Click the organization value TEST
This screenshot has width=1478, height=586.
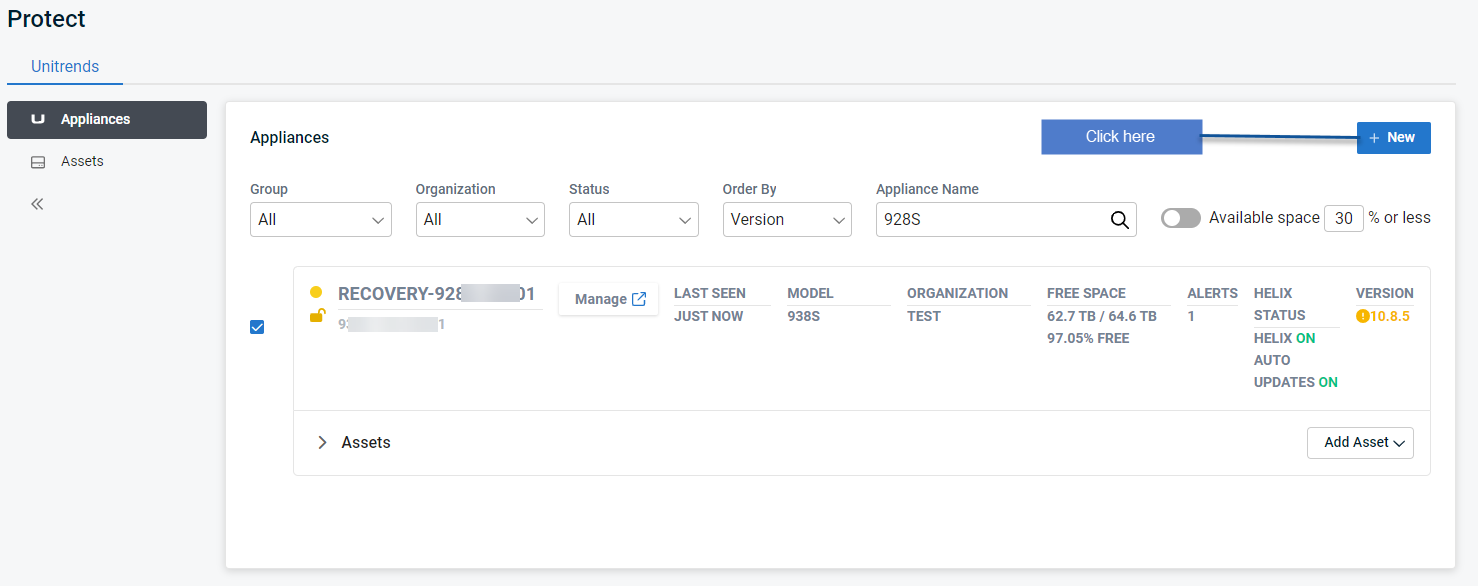pos(924,316)
